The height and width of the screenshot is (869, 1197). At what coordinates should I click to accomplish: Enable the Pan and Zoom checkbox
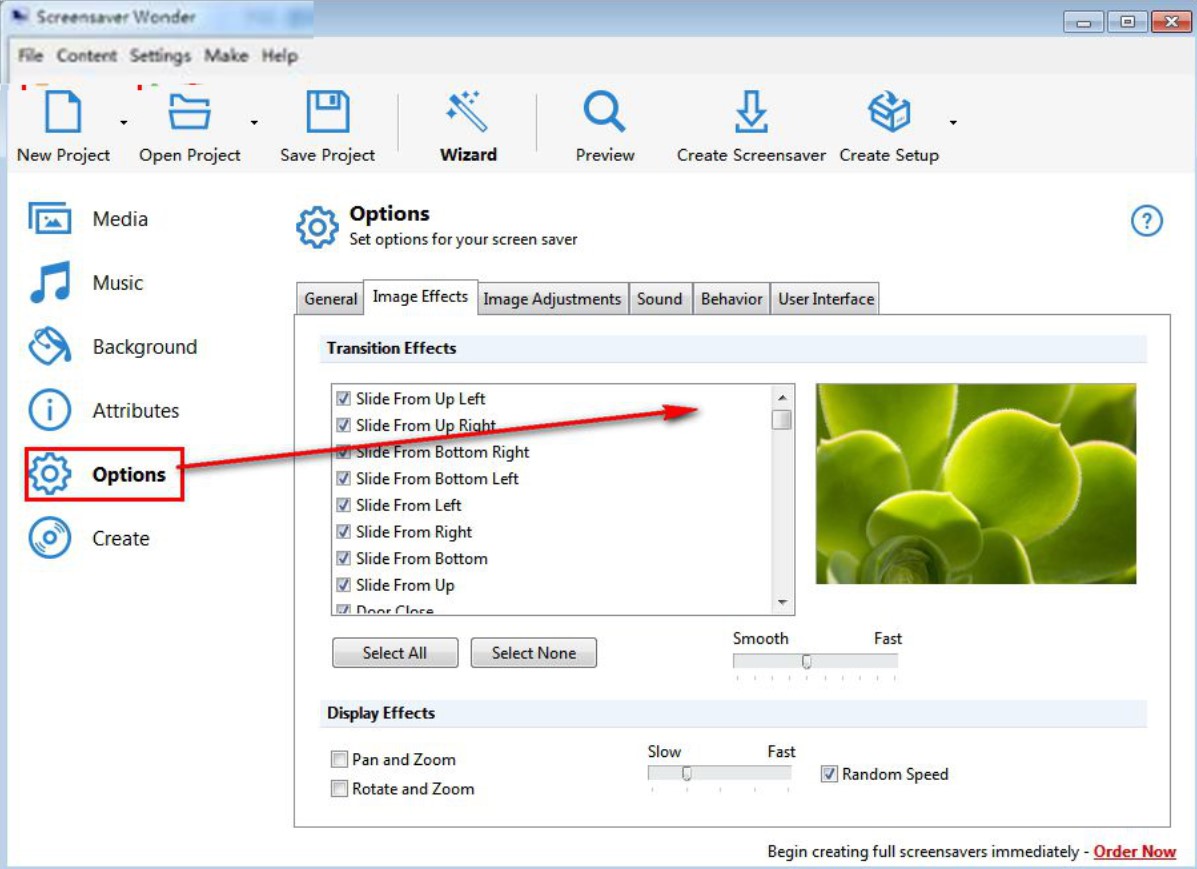[340, 760]
